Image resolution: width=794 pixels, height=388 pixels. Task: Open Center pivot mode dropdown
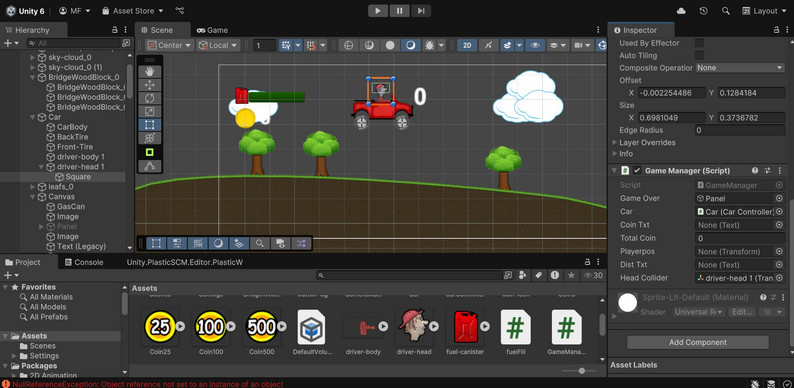point(170,45)
